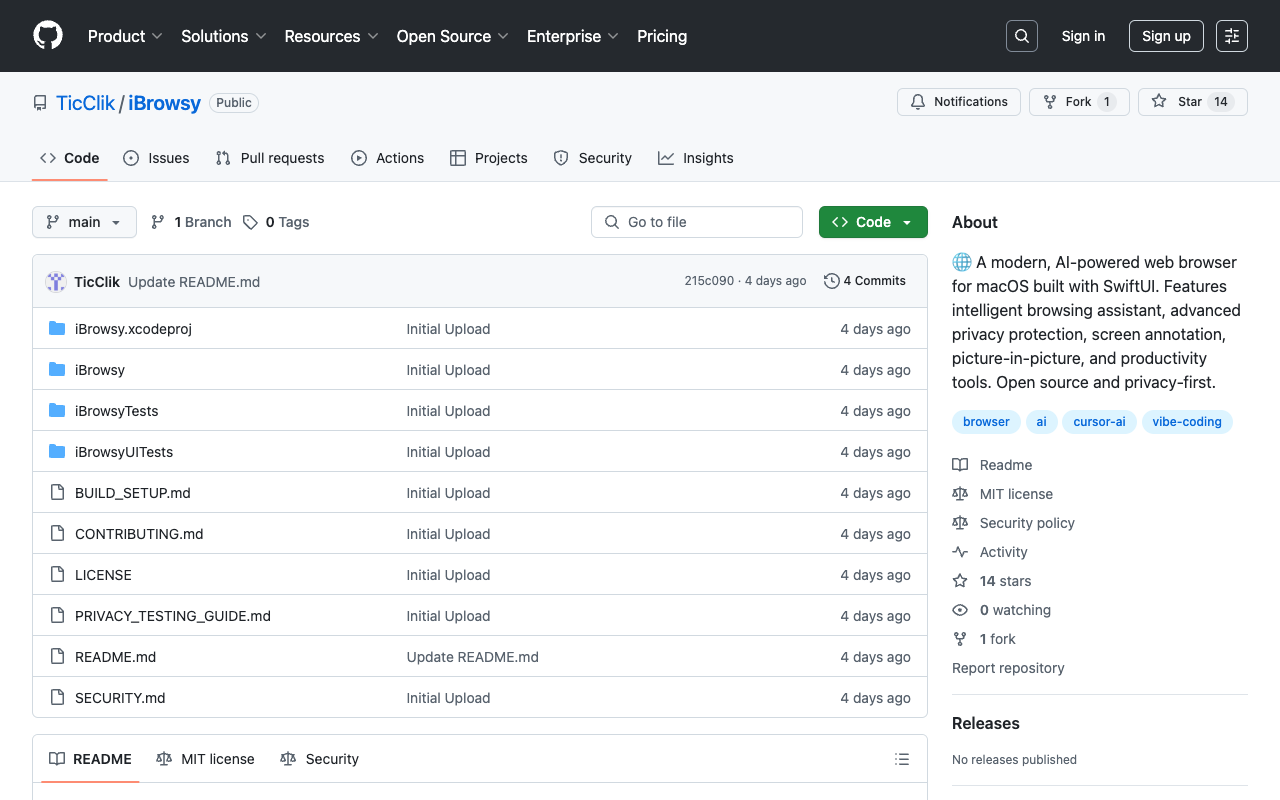
Task: Click the Go to file input field
Action: pos(697,221)
